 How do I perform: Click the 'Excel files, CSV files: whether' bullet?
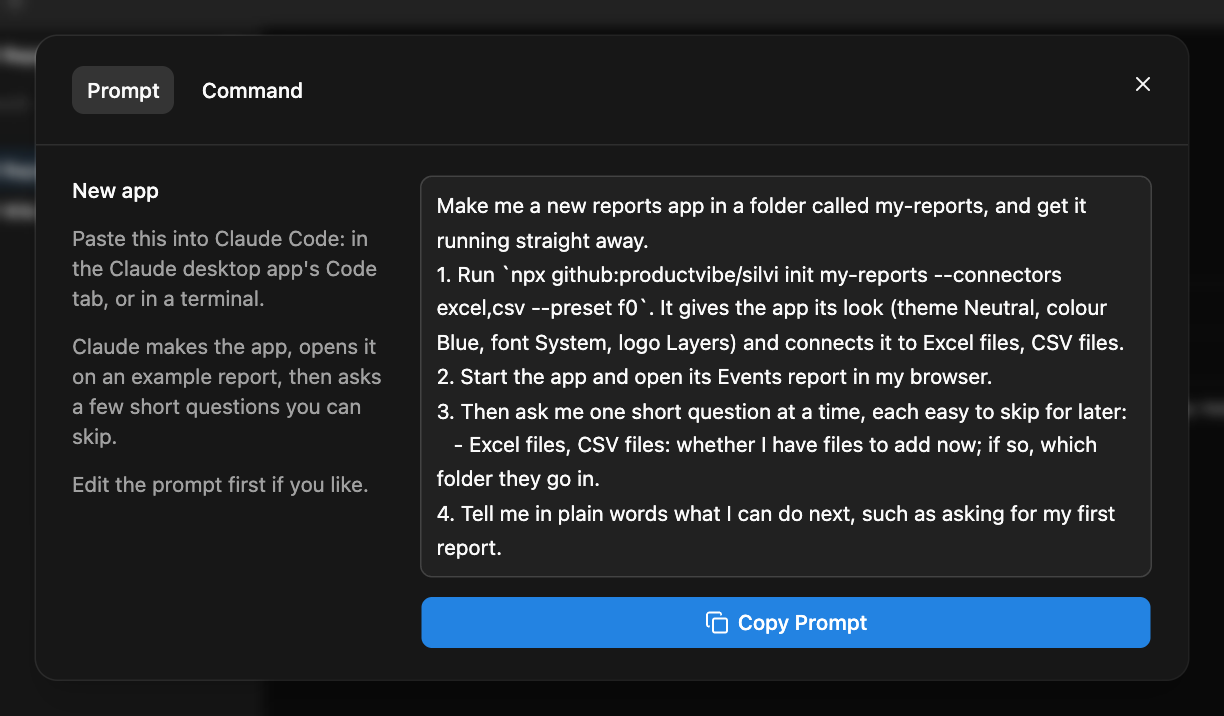[x=767, y=461]
